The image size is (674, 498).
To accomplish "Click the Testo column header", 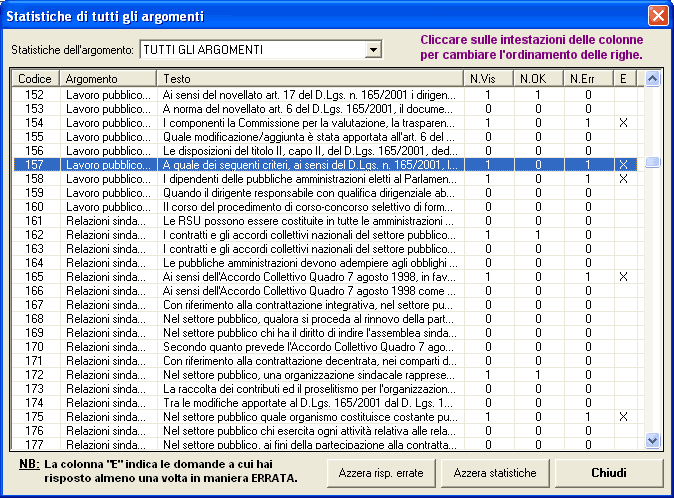I will [x=310, y=78].
